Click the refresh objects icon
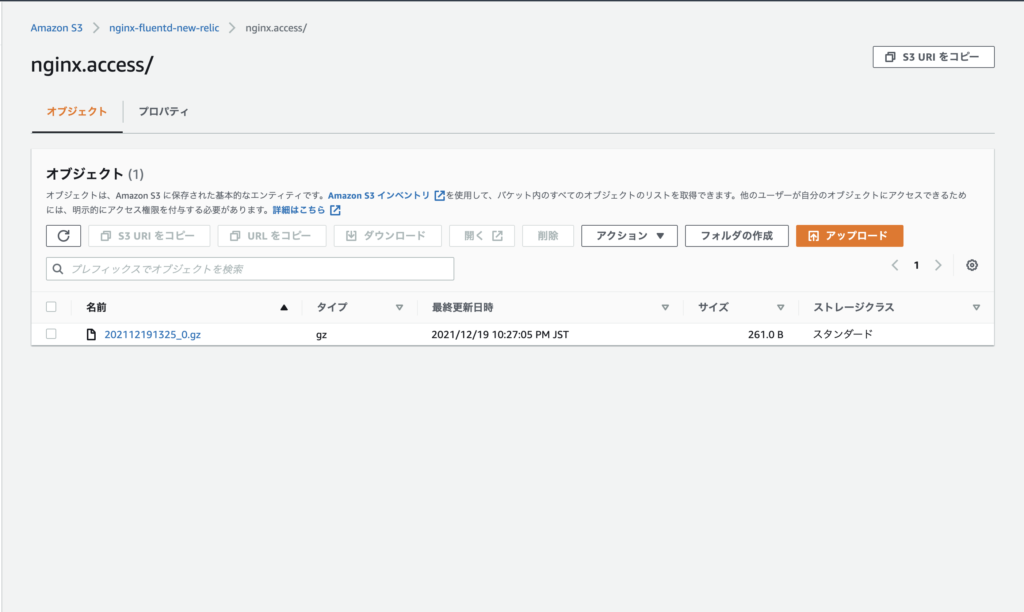 [63, 235]
